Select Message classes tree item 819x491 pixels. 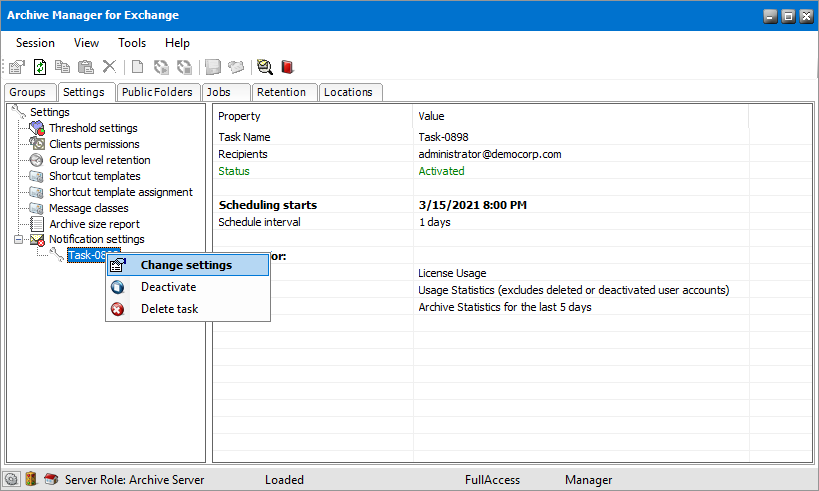tap(89, 208)
